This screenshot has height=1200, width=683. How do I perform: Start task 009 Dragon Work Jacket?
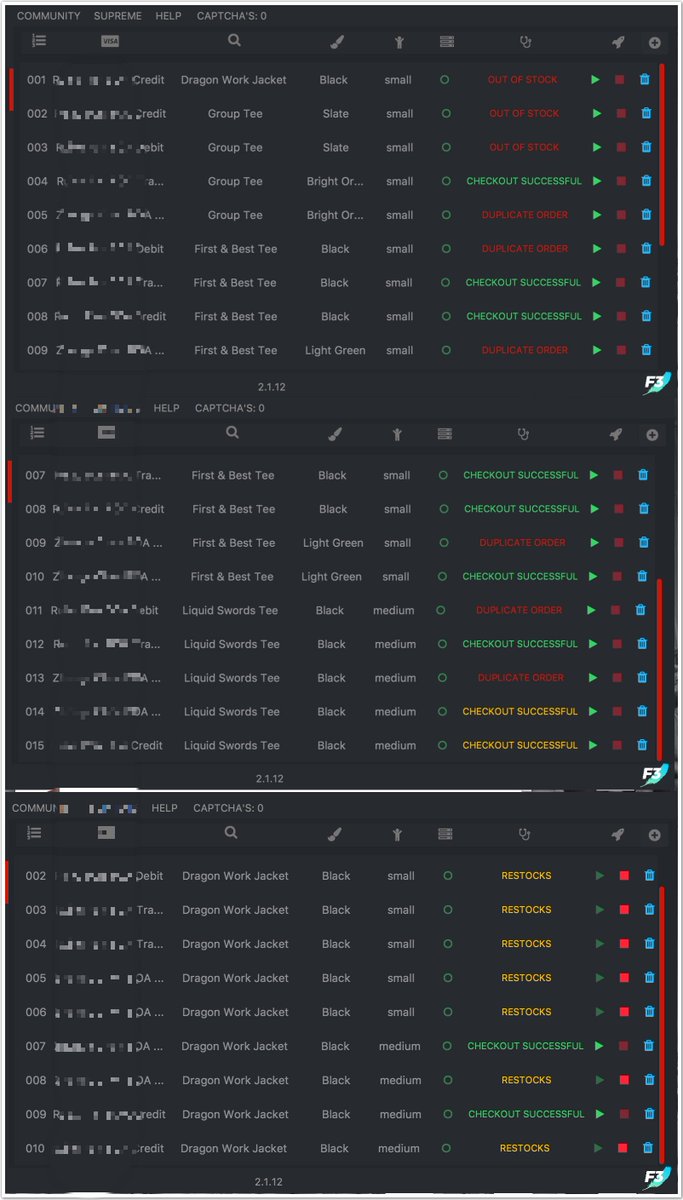(x=600, y=1114)
